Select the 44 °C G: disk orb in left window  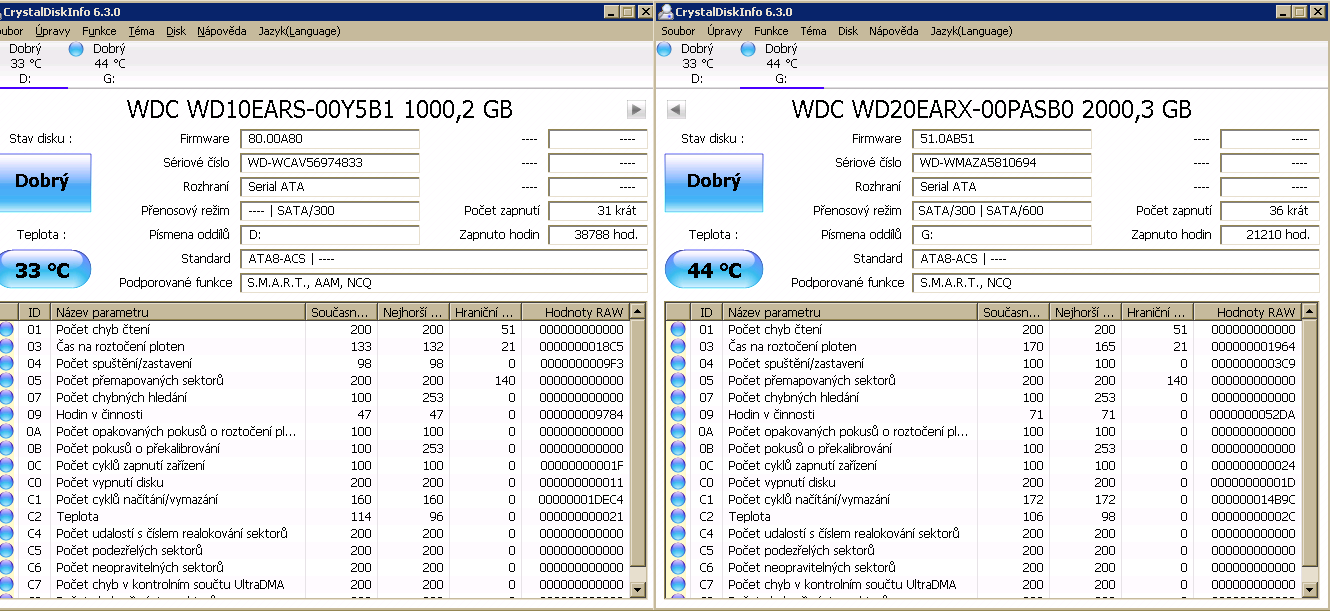(76, 49)
